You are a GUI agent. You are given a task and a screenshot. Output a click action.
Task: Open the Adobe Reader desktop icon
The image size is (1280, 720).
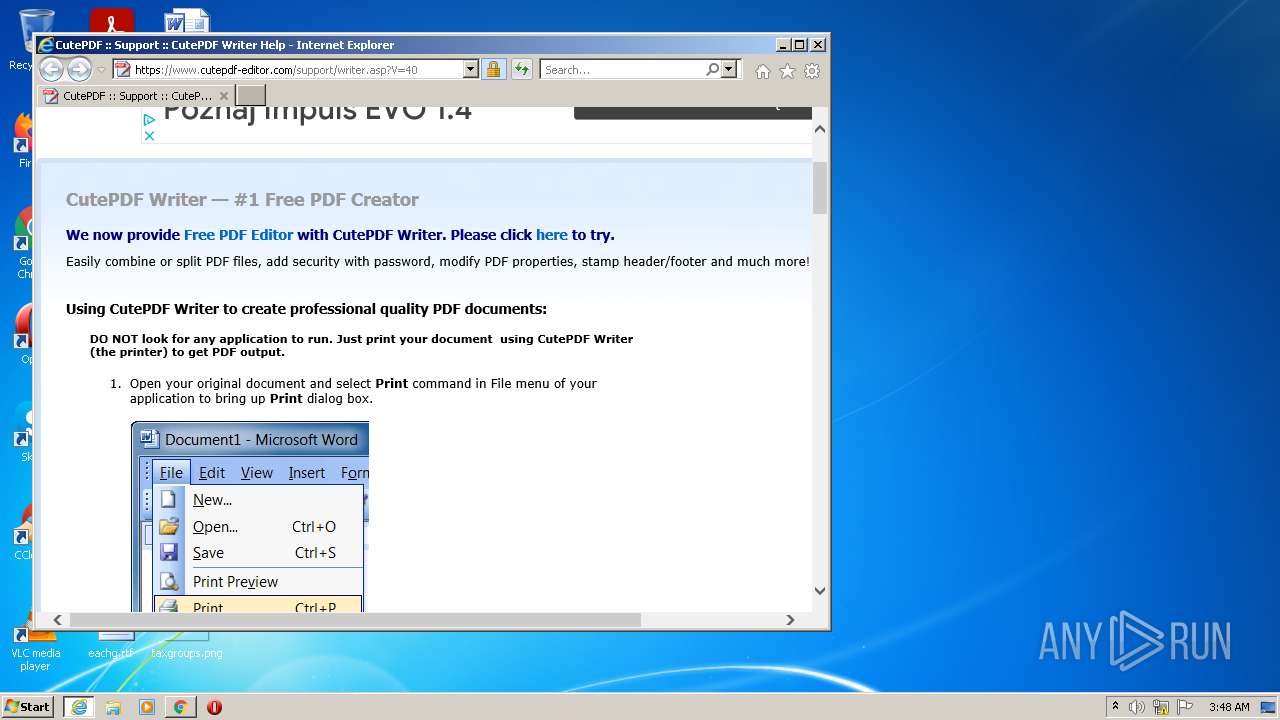tap(111, 21)
